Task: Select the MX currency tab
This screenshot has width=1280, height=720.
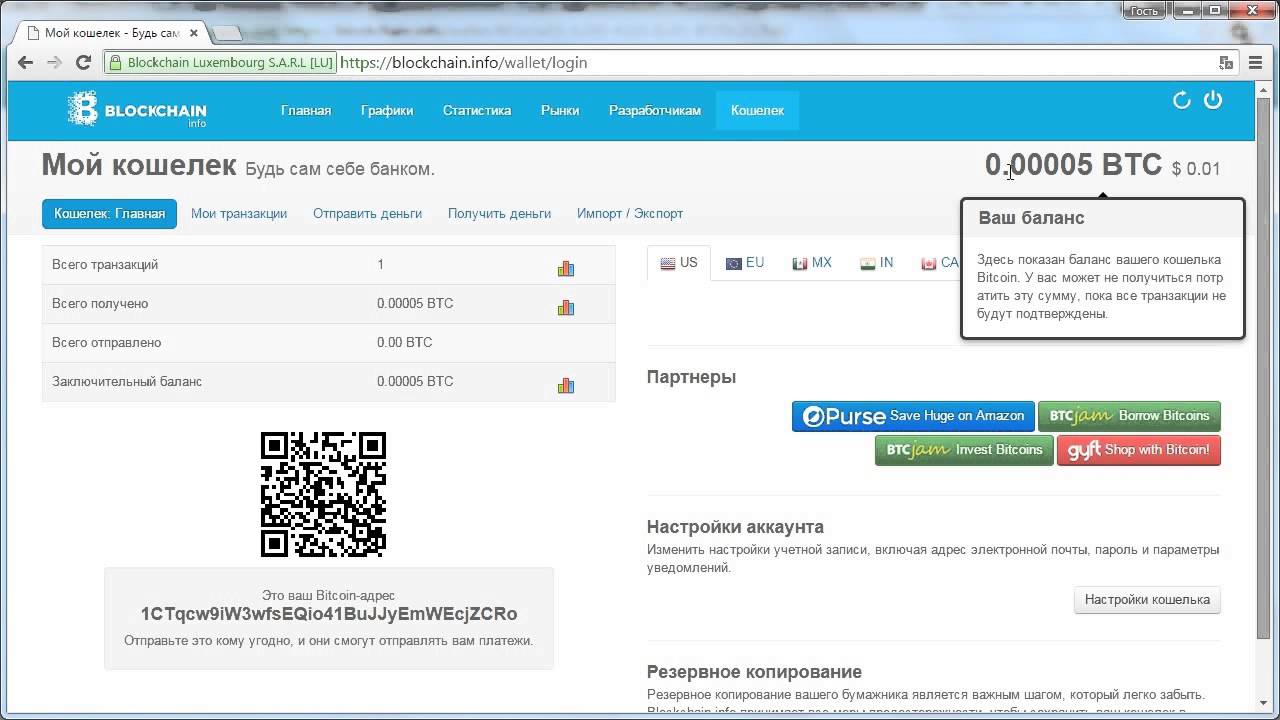Action: point(812,263)
